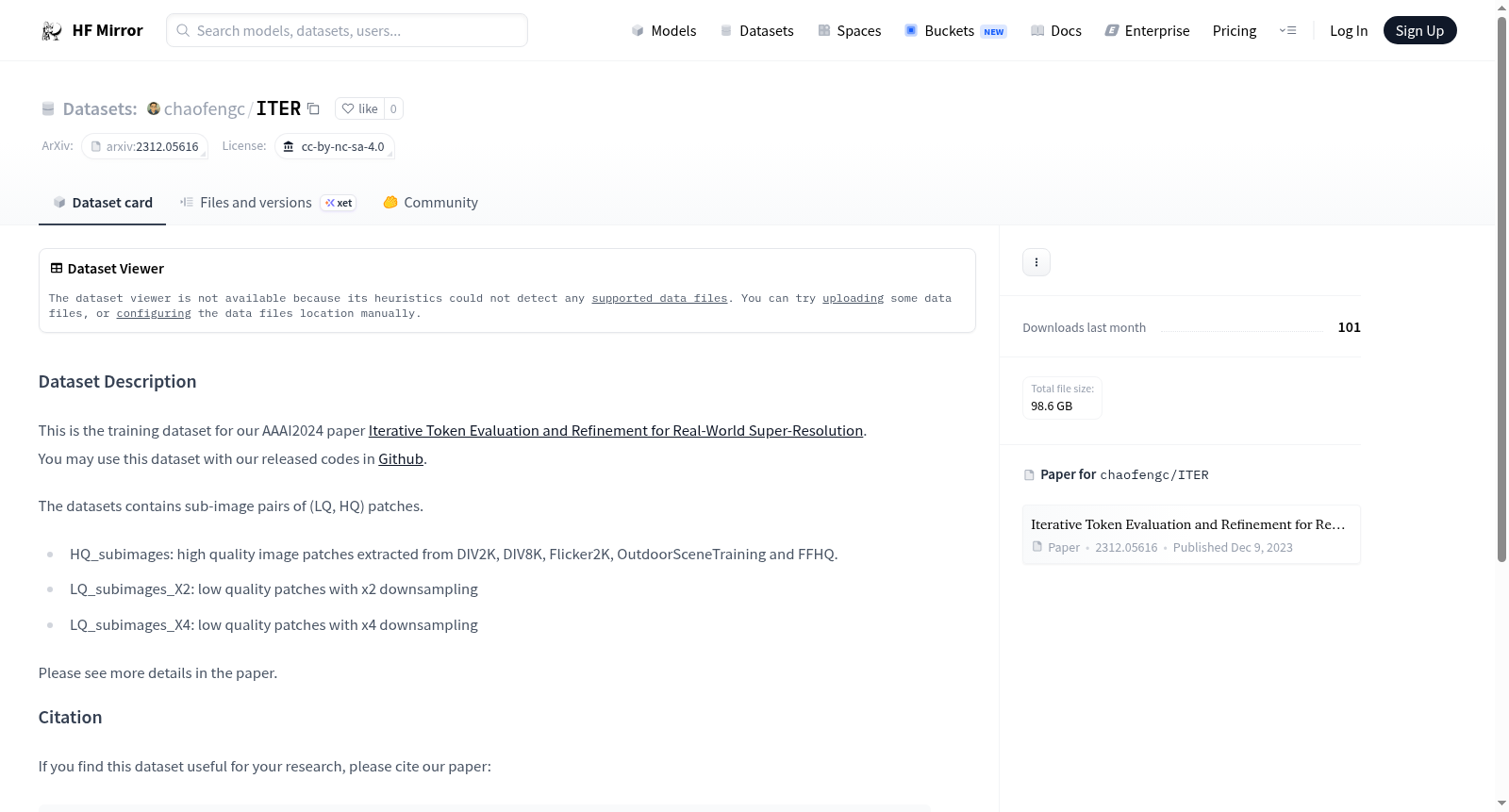This screenshot has height=812, width=1509.
Task: Open the Iterative Token Evaluation paper link
Action: pos(616,430)
